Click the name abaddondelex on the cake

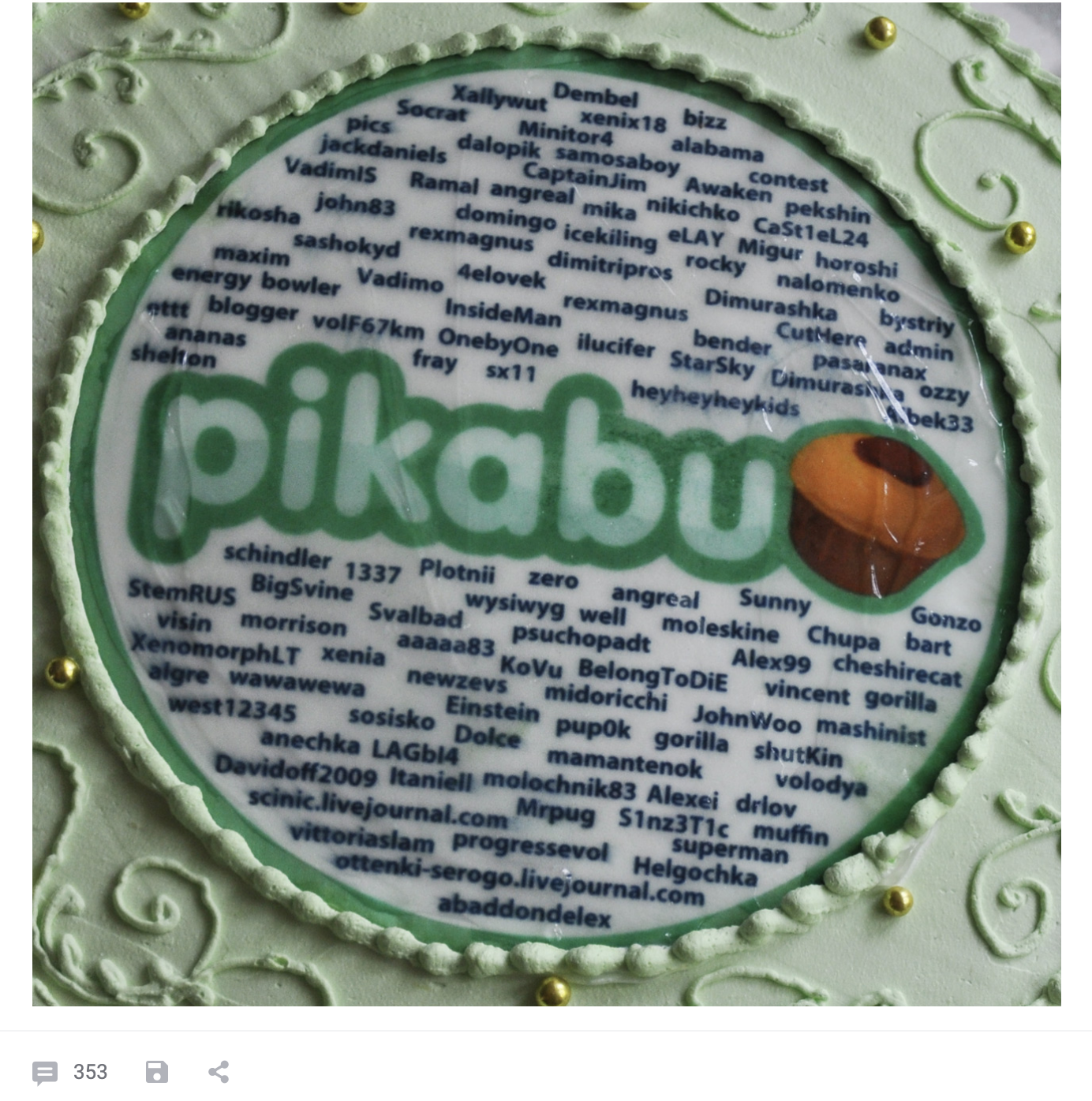pyautogui.click(x=525, y=912)
